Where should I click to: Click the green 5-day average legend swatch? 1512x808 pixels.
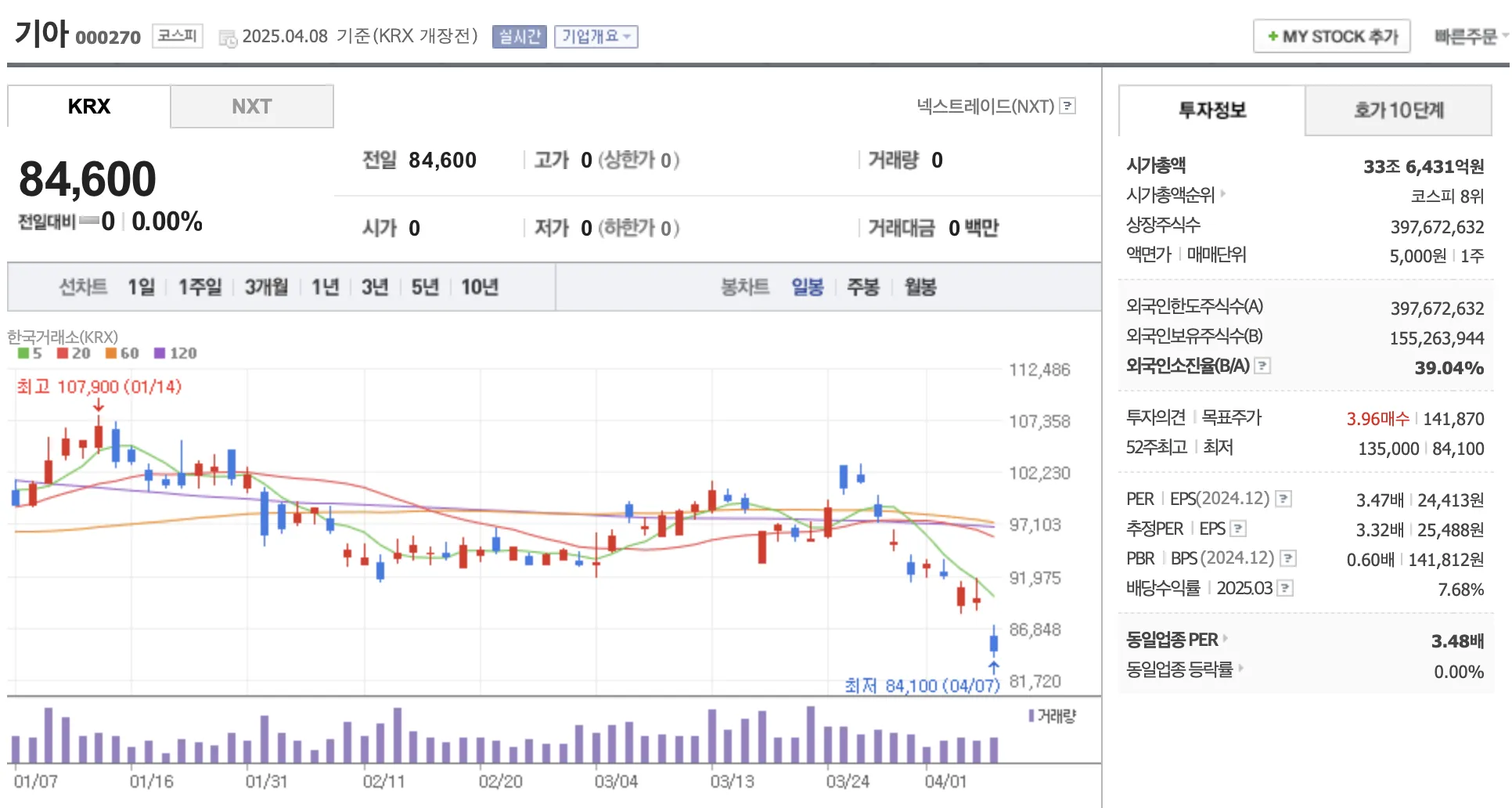pos(23,353)
